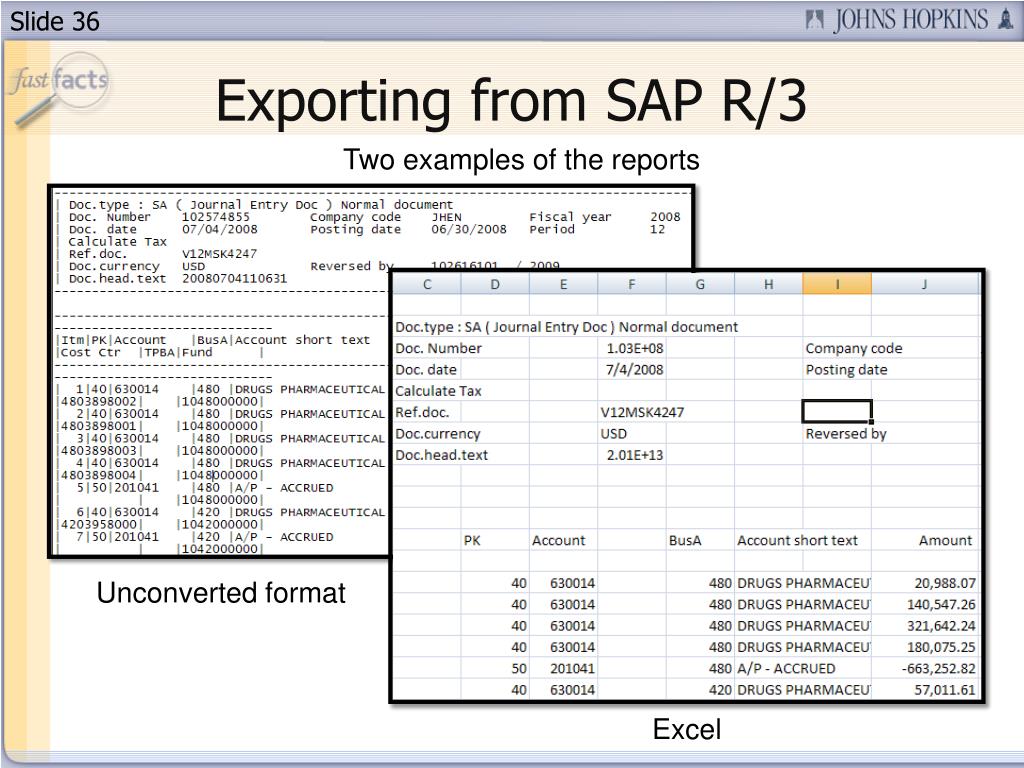The height and width of the screenshot is (768, 1024).
Task: Click the 'Doc. Number' cell in Excel
Action: click(439, 349)
